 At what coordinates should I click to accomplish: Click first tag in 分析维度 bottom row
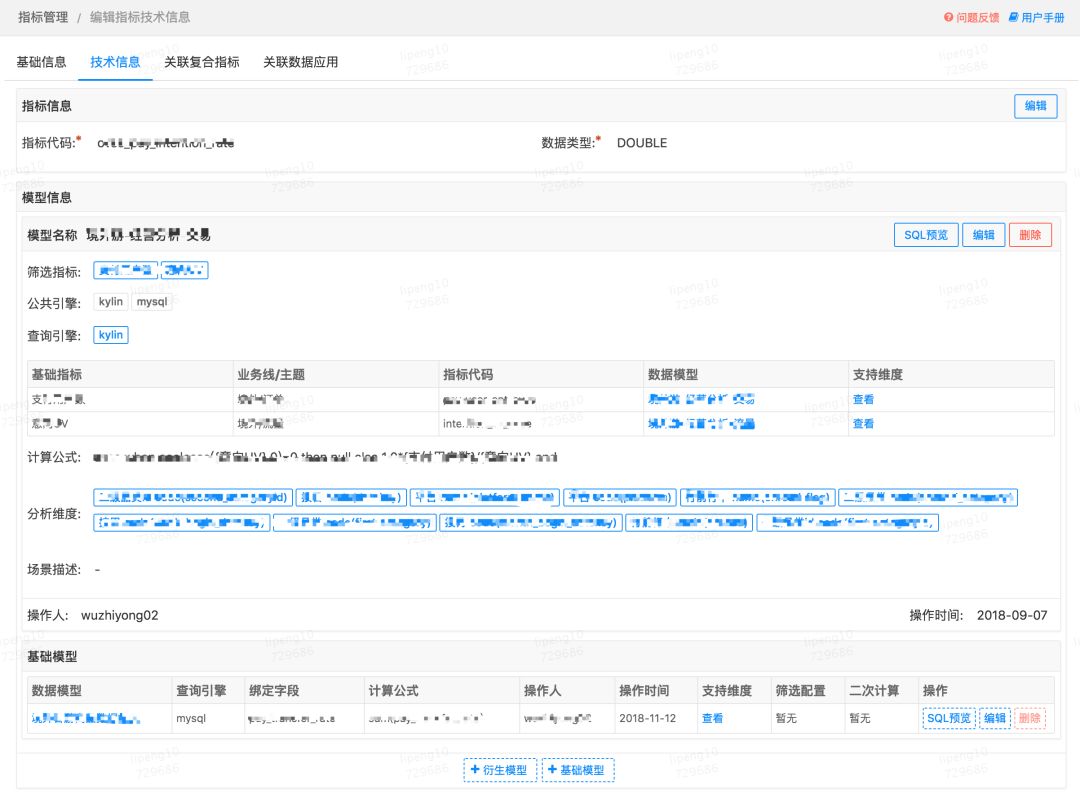click(x=181, y=523)
